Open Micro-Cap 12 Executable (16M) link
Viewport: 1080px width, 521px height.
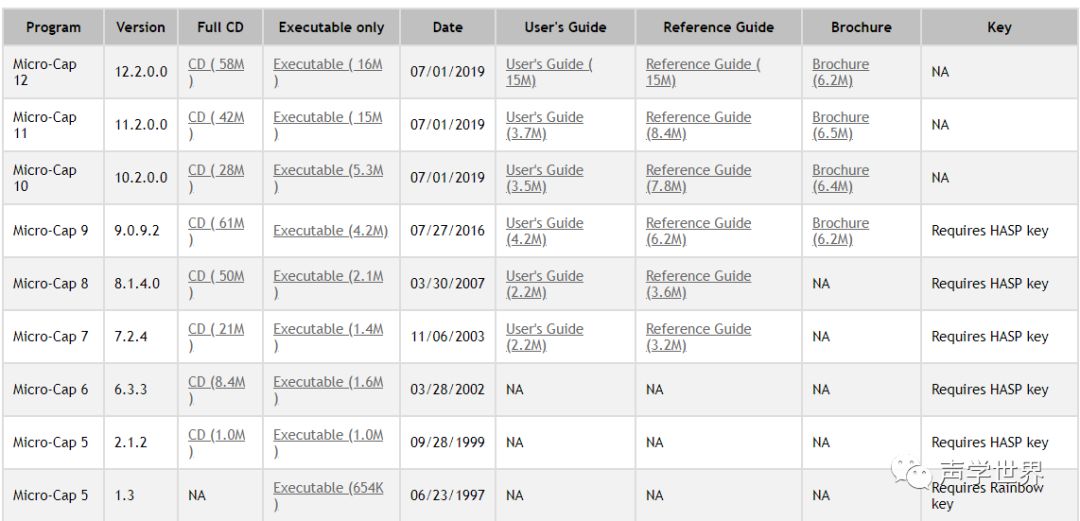pyautogui.click(x=327, y=65)
